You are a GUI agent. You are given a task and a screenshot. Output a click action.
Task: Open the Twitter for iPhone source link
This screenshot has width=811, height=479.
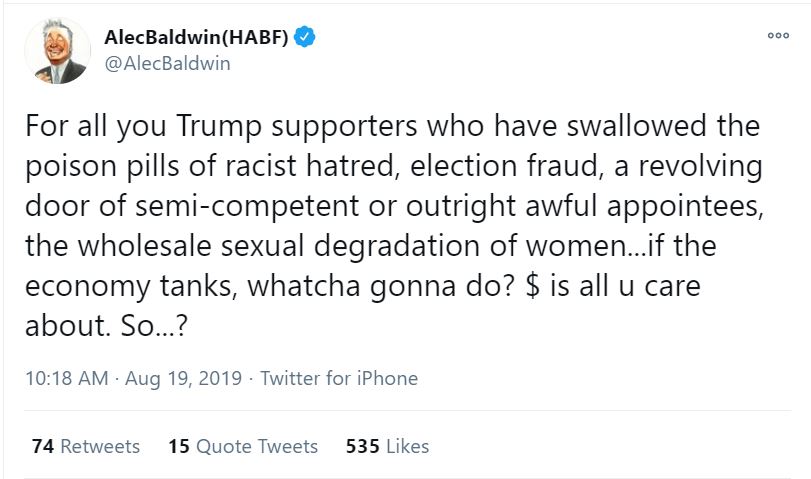339,379
